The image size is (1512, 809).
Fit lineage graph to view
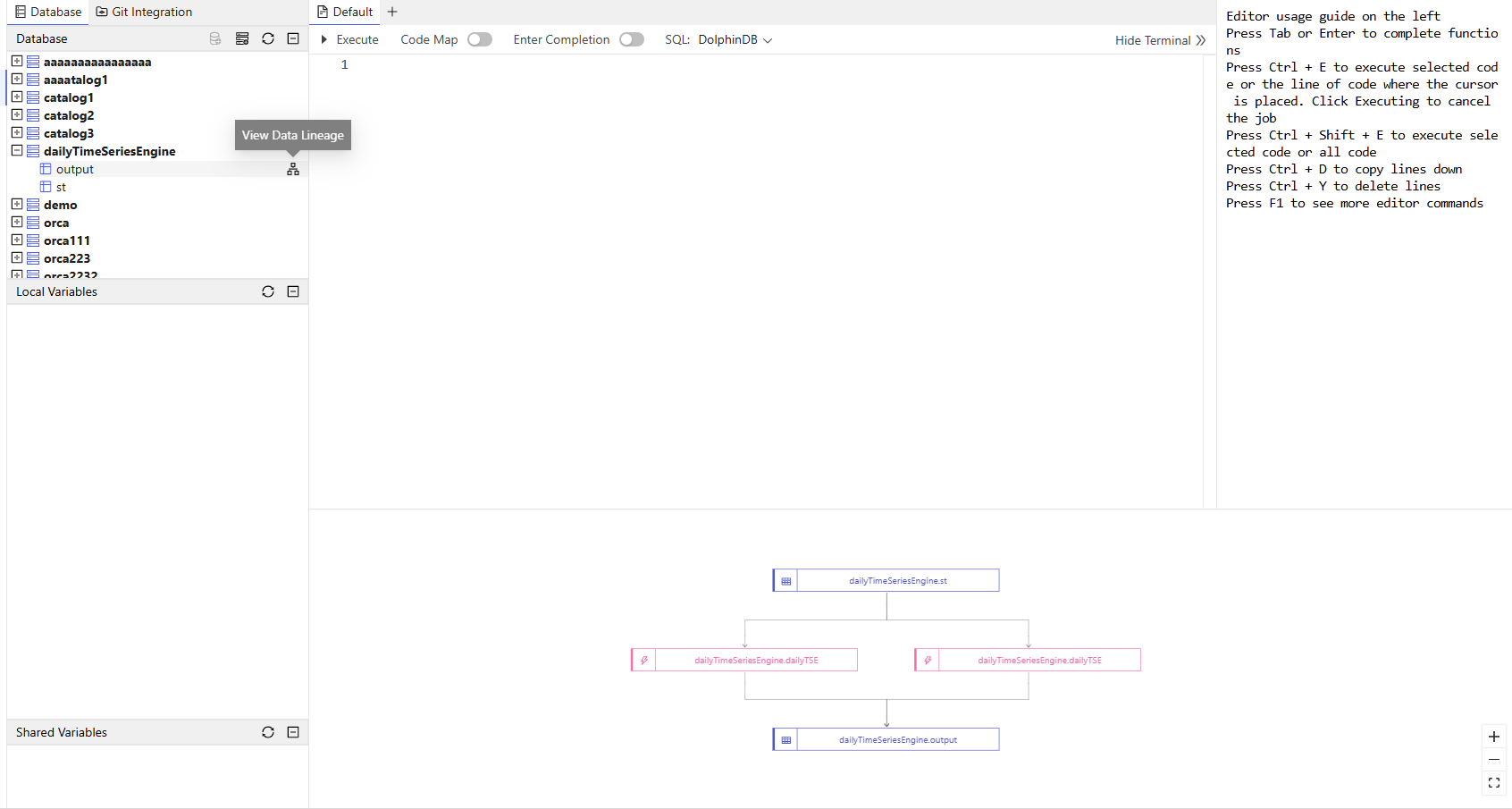1493,783
